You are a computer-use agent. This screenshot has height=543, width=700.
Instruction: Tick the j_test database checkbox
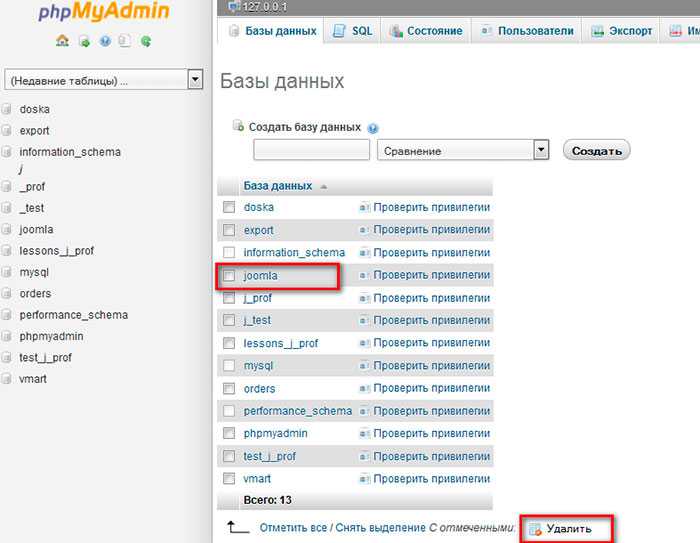pyautogui.click(x=229, y=320)
